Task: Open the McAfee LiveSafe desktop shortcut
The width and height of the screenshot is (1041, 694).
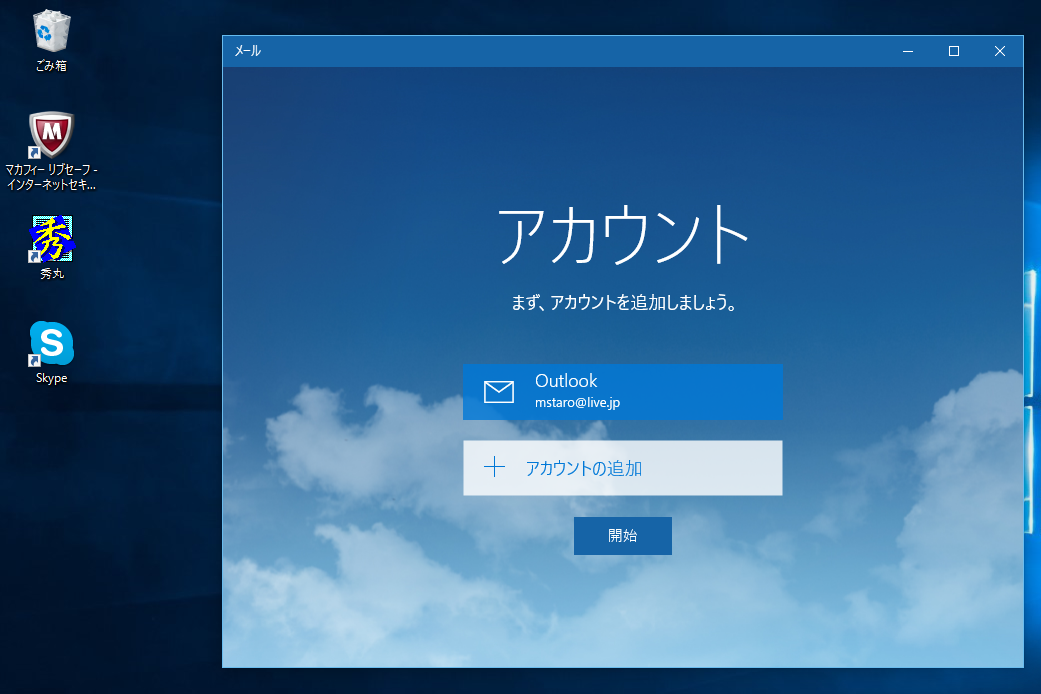Action: pyautogui.click(x=51, y=151)
